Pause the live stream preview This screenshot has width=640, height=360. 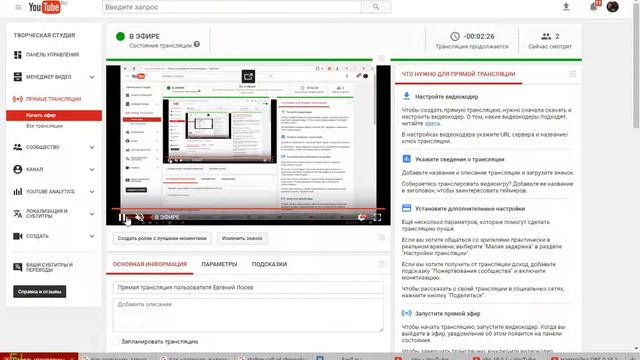[122, 218]
